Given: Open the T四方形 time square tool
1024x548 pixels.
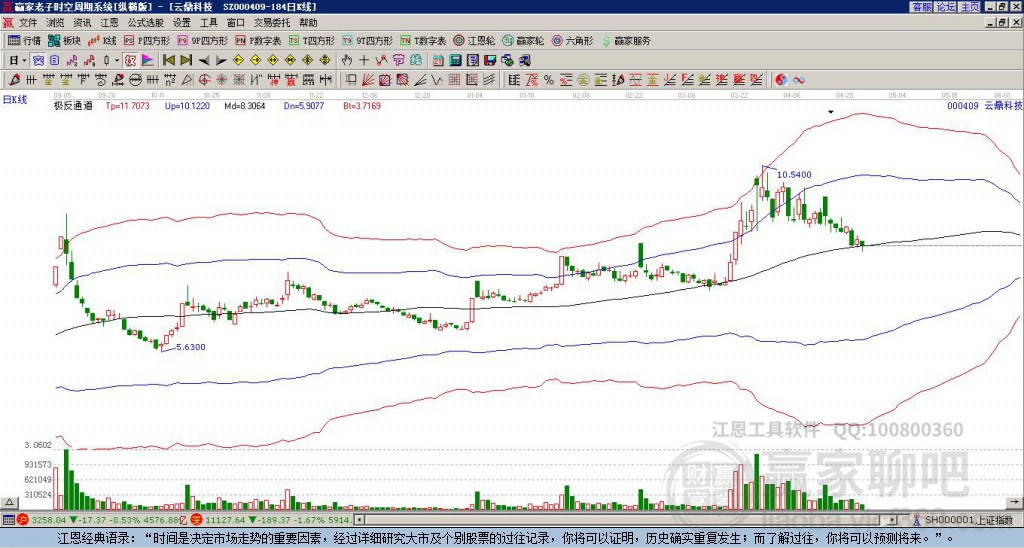Looking at the screenshot, I should click(x=312, y=40).
